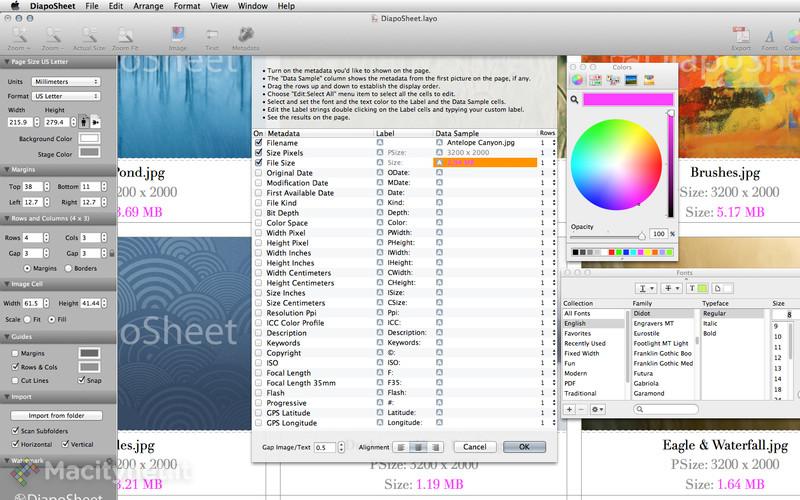Image resolution: width=800 pixels, height=500 pixels.
Task: Click the OK button
Action: coord(524,447)
